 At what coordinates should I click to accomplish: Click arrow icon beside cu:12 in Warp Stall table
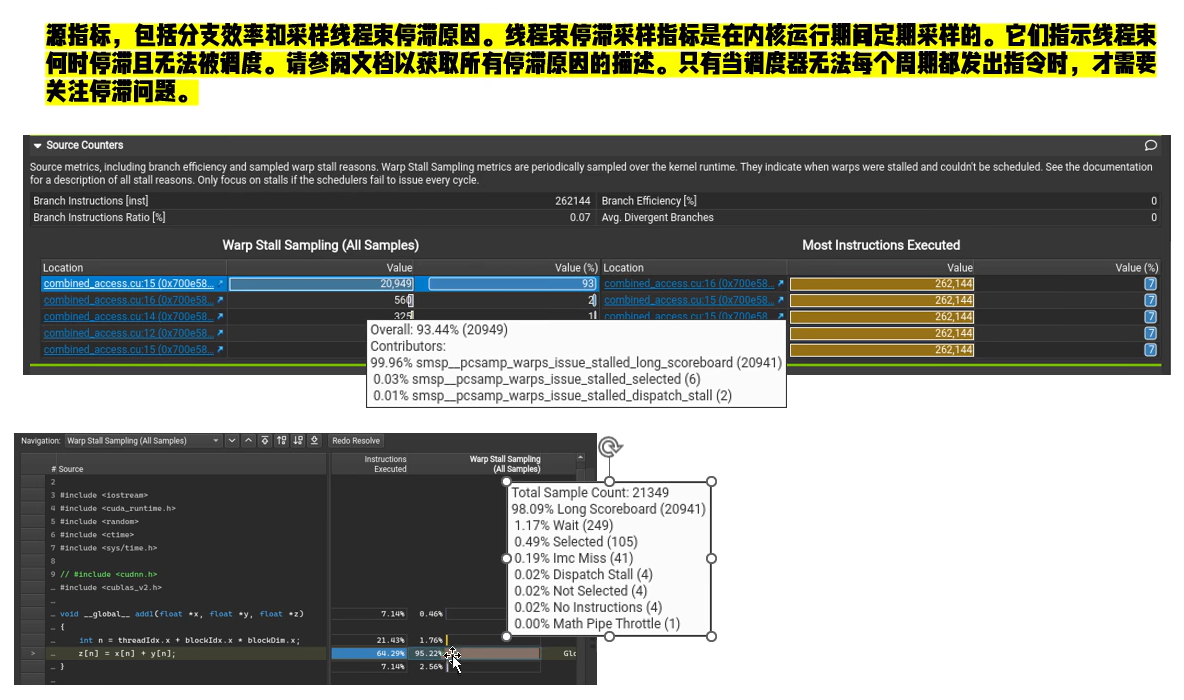tap(220, 333)
